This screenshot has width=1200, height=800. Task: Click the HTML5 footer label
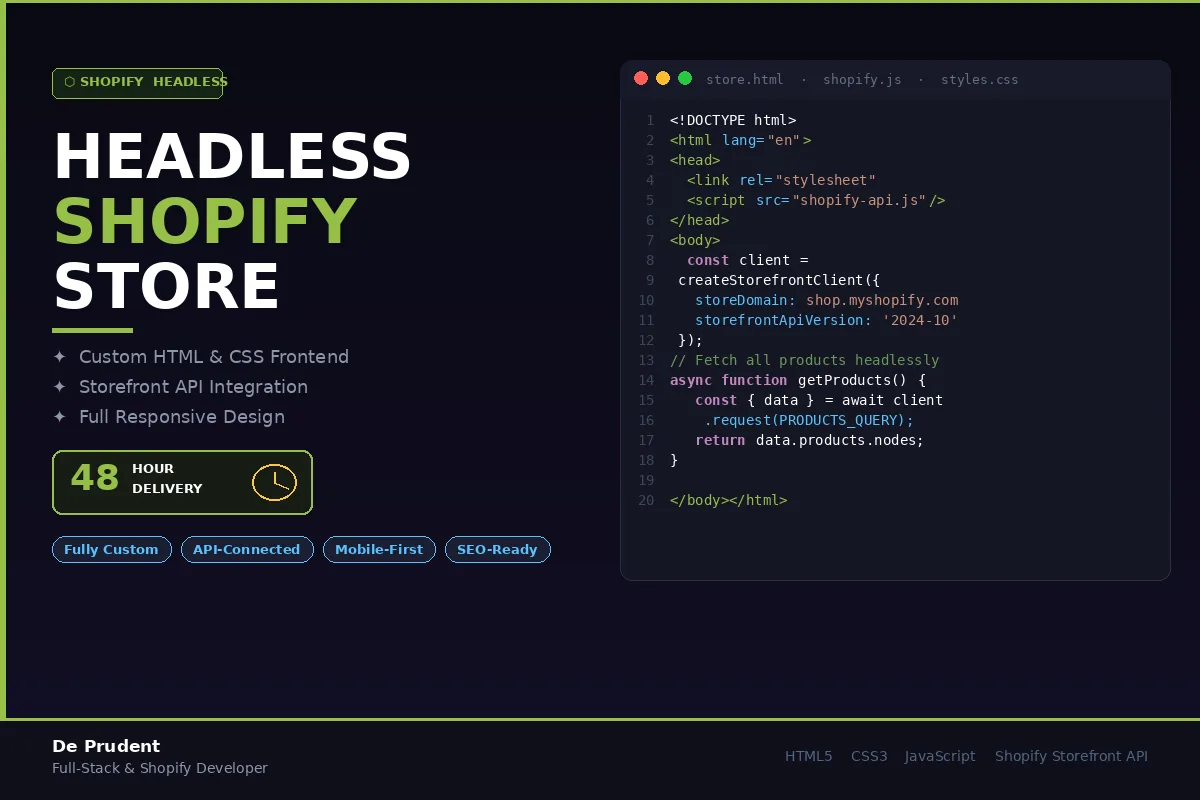click(x=808, y=756)
